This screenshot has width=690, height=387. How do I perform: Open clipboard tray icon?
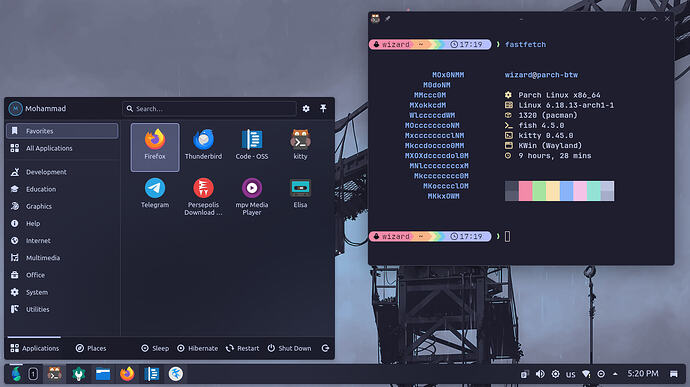pos(525,374)
